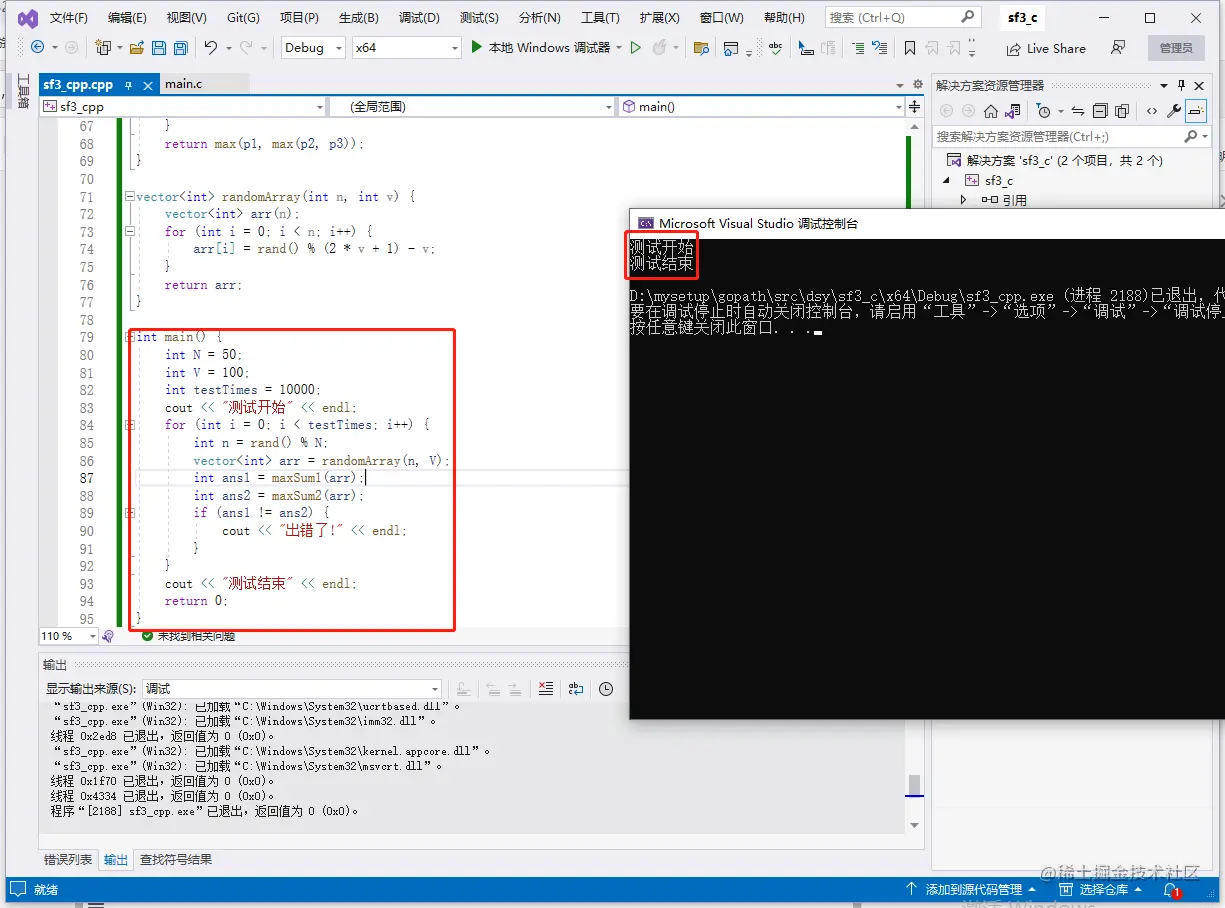Click the Solution Explorer search field
Viewport: 1225px width, 908px height.
click(x=1072, y=136)
